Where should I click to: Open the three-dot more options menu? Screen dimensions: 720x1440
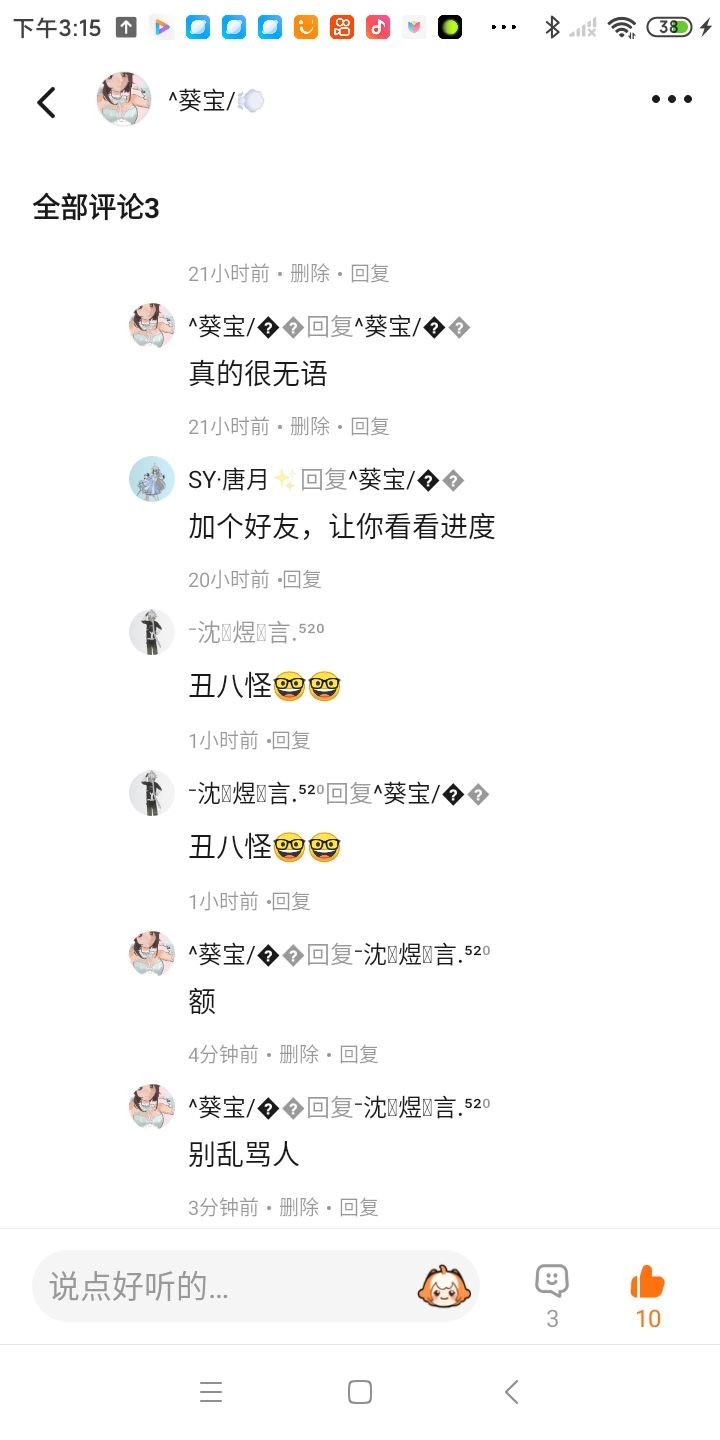[671, 99]
